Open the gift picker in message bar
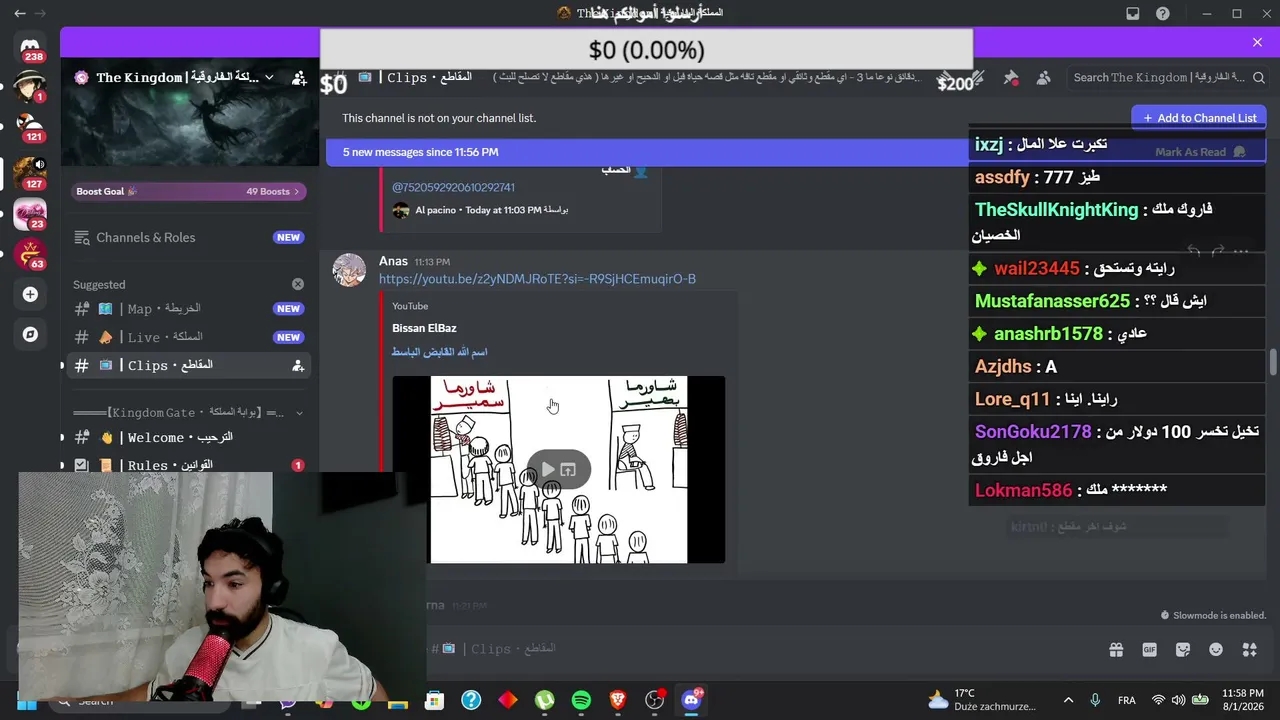This screenshot has width=1280, height=720. tap(1116, 650)
